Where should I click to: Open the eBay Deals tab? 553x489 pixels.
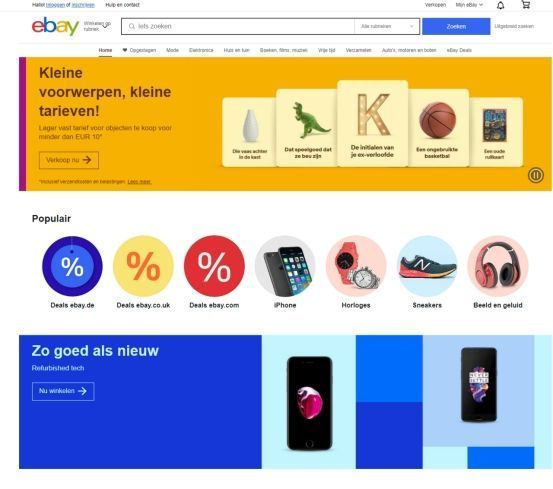(x=459, y=50)
